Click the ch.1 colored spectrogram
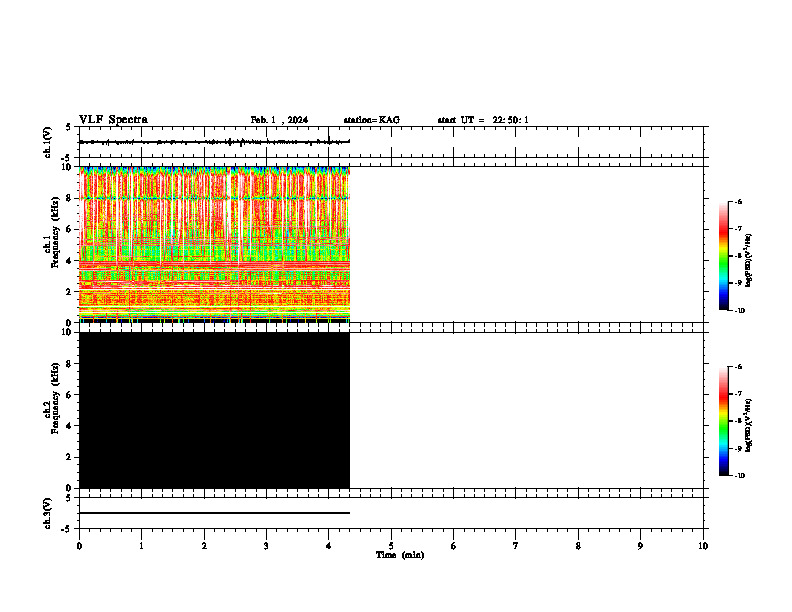The width and height of the screenshot is (792, 612). click(x=214, y=244)
